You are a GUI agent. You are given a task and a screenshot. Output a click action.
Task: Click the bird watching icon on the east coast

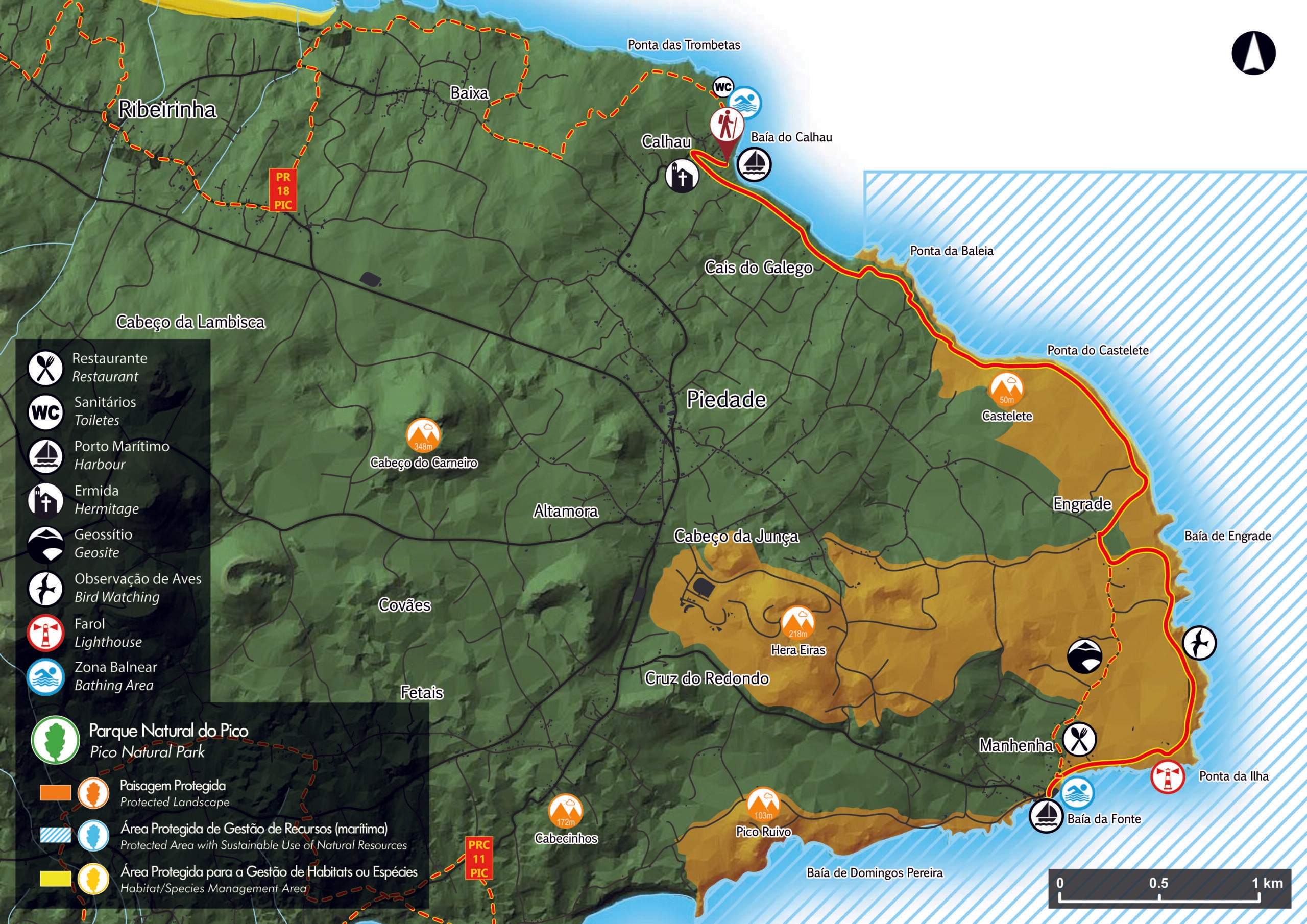tap(1199, 643)
